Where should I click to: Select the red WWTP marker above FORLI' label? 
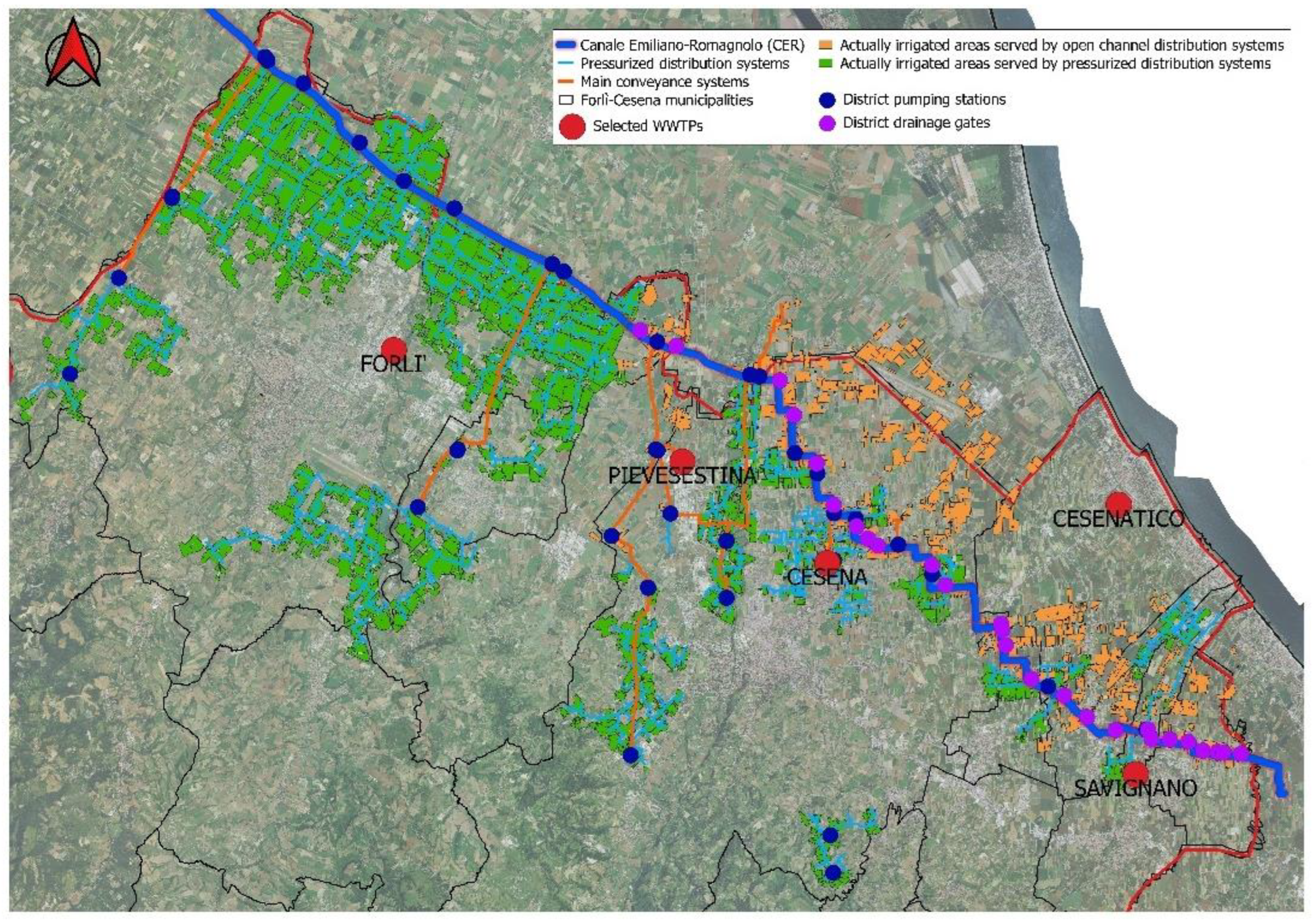(394, 348)
